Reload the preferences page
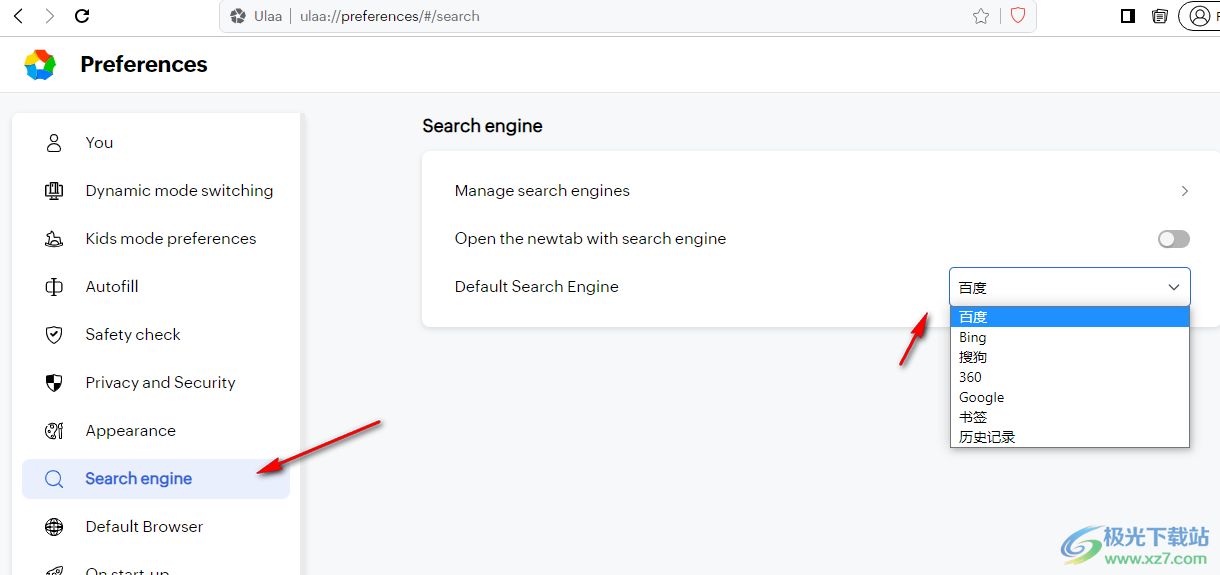This screenshot has width=1220, height=575. click(x=83, y=16)
